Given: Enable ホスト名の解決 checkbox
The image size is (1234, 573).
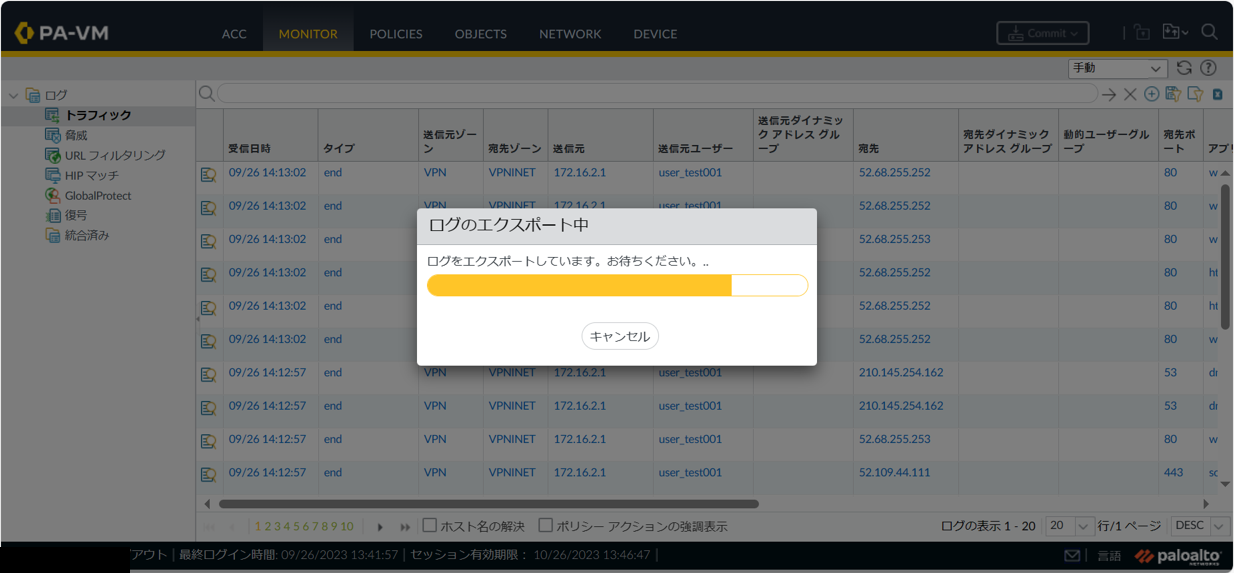Looking at the screenshot, I should 430,525.
